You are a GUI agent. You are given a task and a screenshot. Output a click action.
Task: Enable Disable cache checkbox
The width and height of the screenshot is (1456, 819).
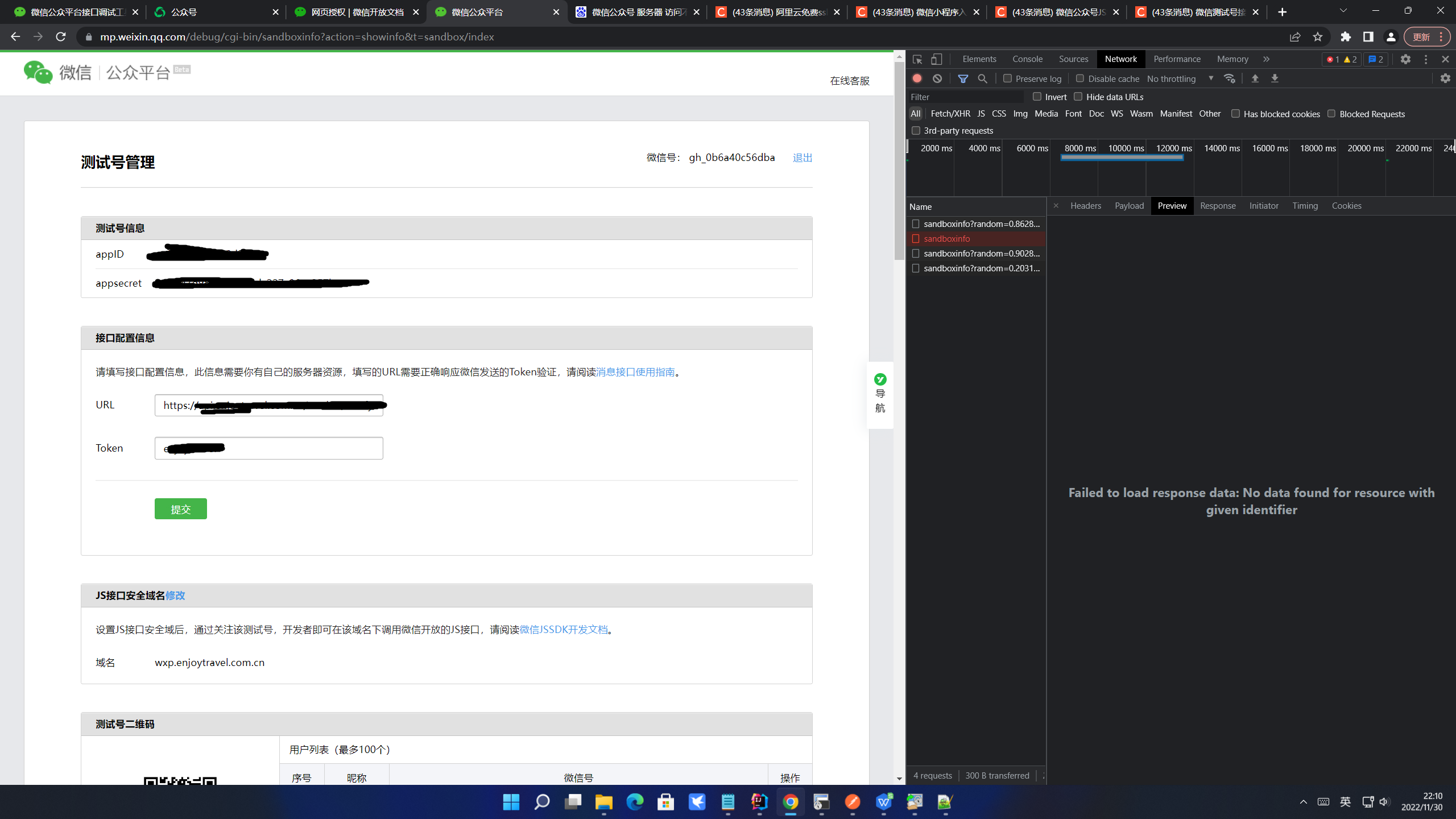click(x=1080, y=78)
